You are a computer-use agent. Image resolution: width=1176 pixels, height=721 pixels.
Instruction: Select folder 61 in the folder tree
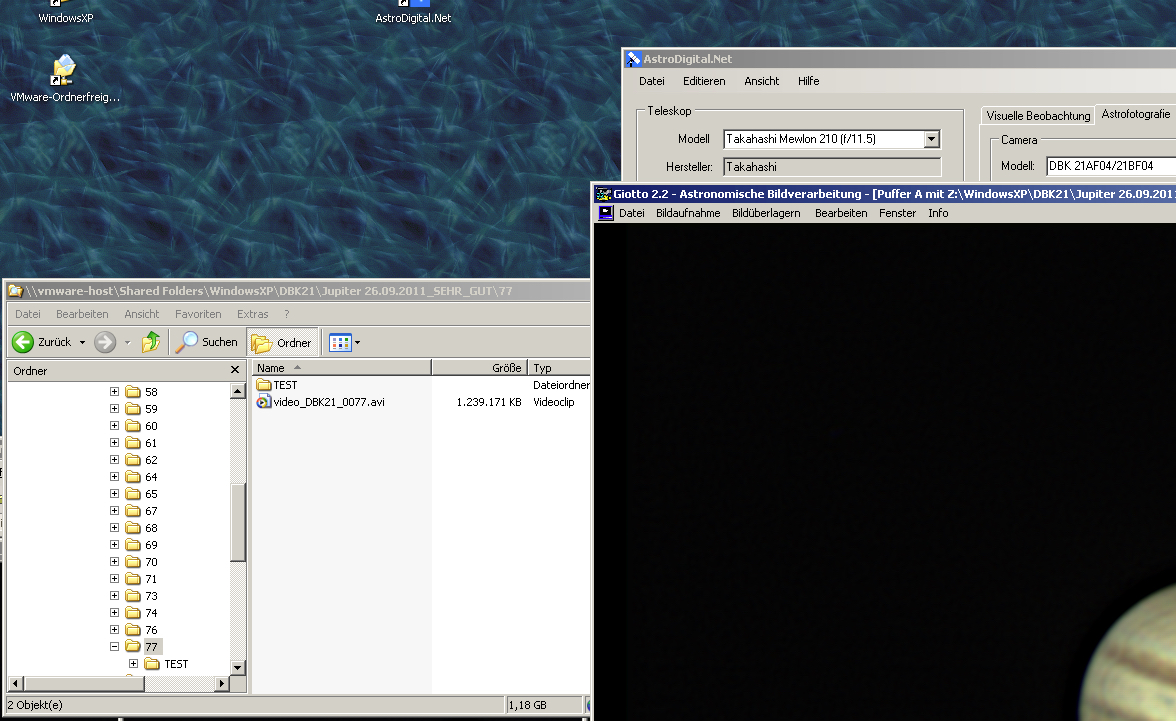click(x=142, y=443)
